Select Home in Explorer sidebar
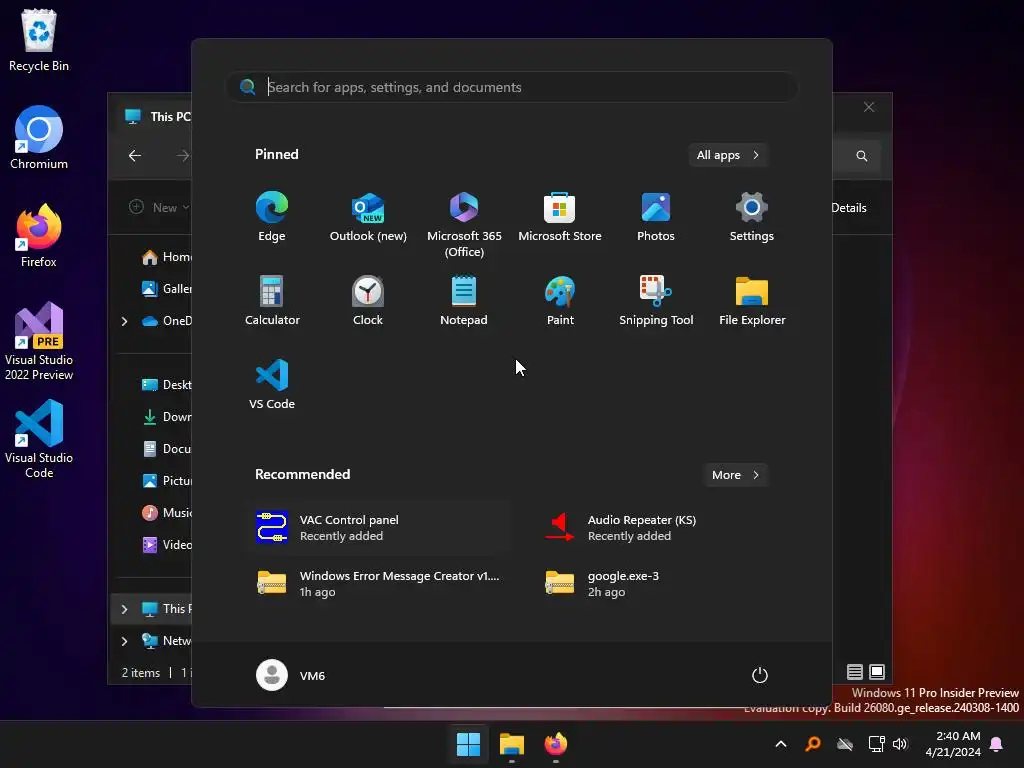This screenshot has height=768, width=1024. coord(166,257)
